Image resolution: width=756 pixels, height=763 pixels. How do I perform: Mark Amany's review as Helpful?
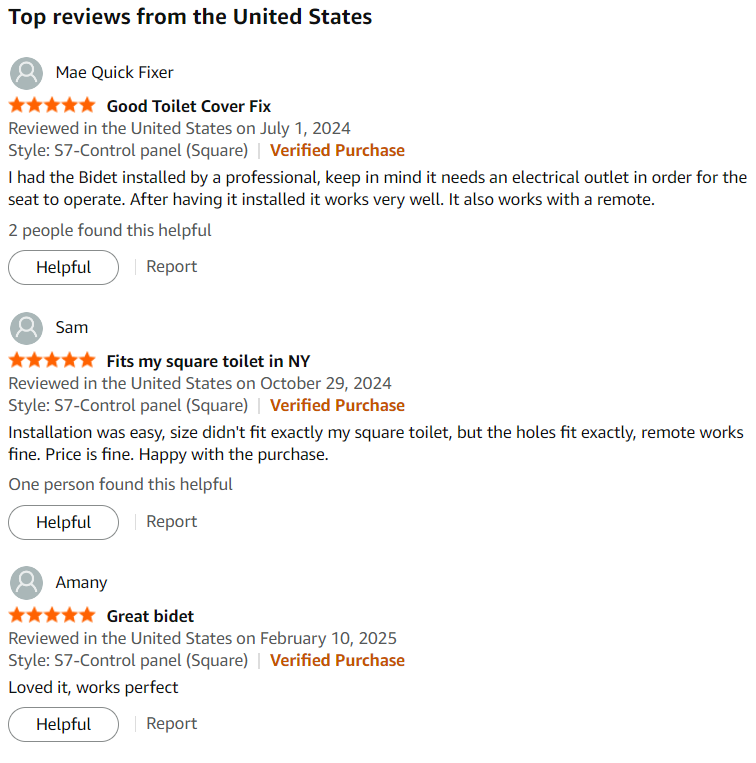click(63, 724)
